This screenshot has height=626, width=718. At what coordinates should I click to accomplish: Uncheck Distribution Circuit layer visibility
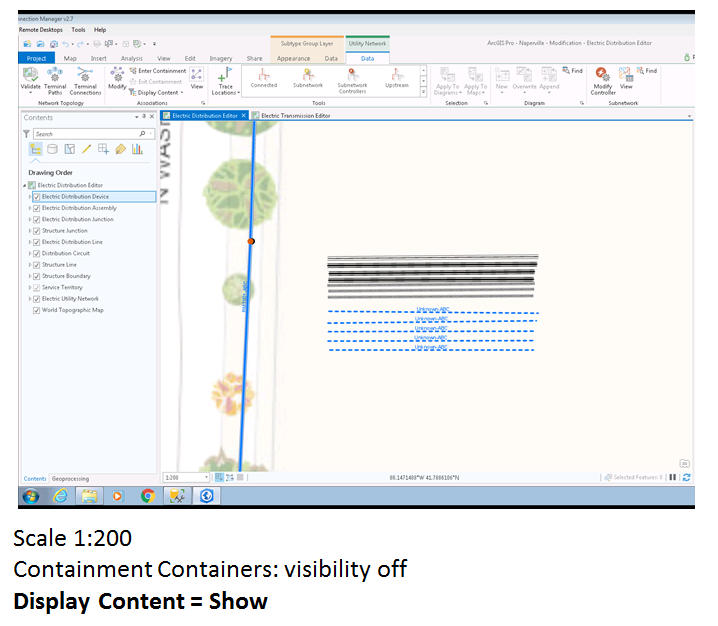37,254
